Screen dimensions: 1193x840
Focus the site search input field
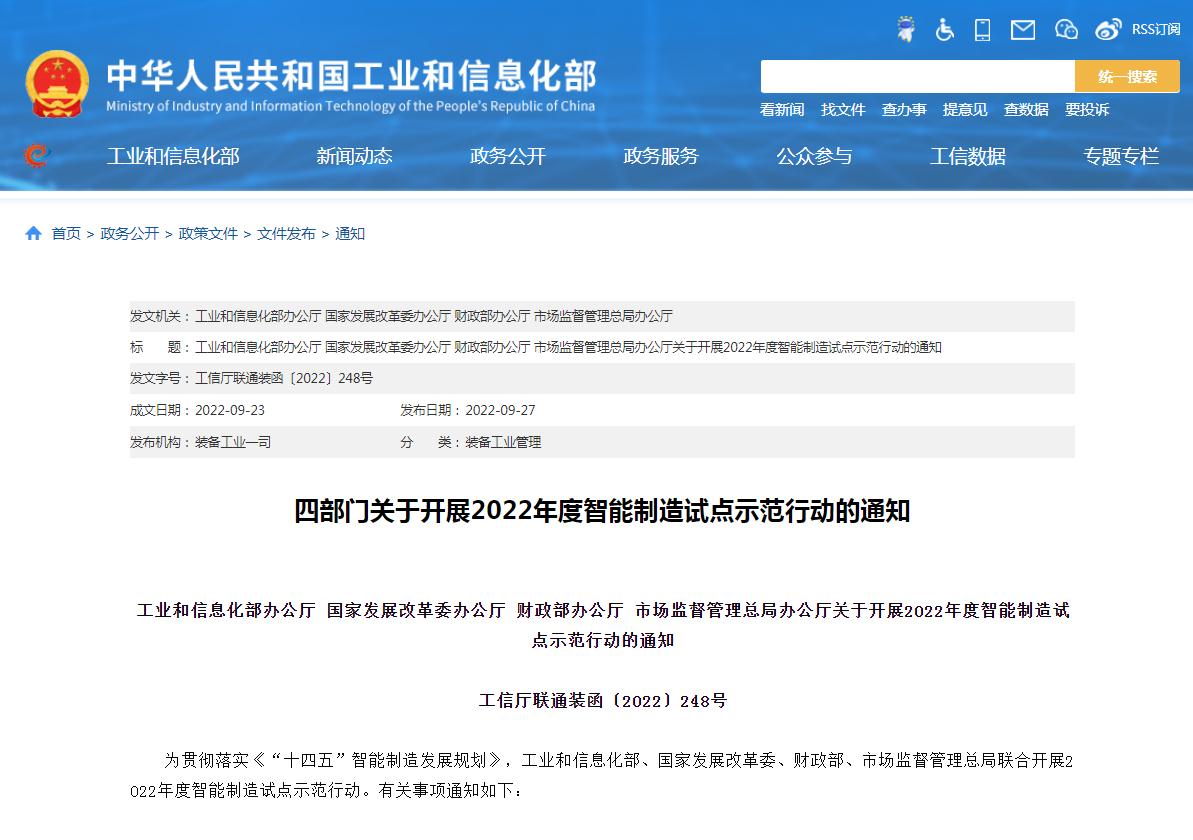pos(918,77)
